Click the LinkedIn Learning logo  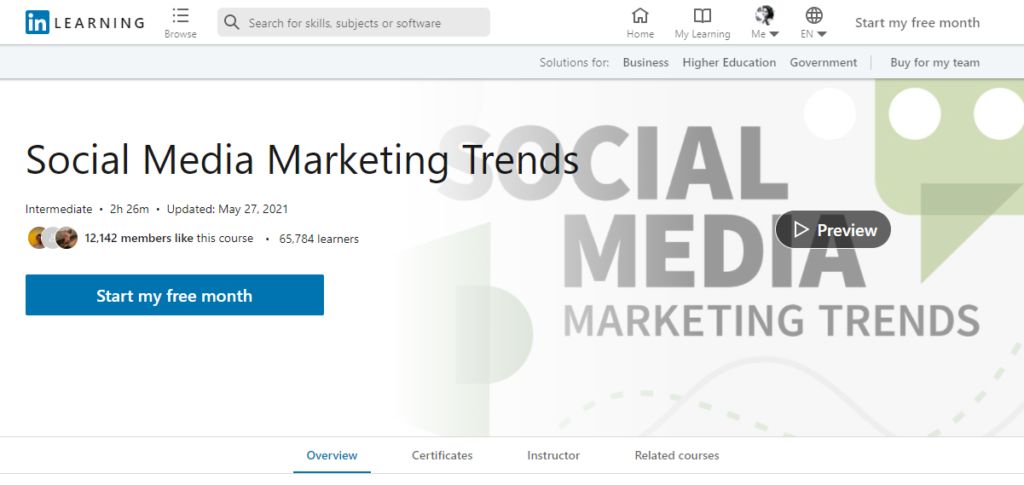(x=85, y=22)
